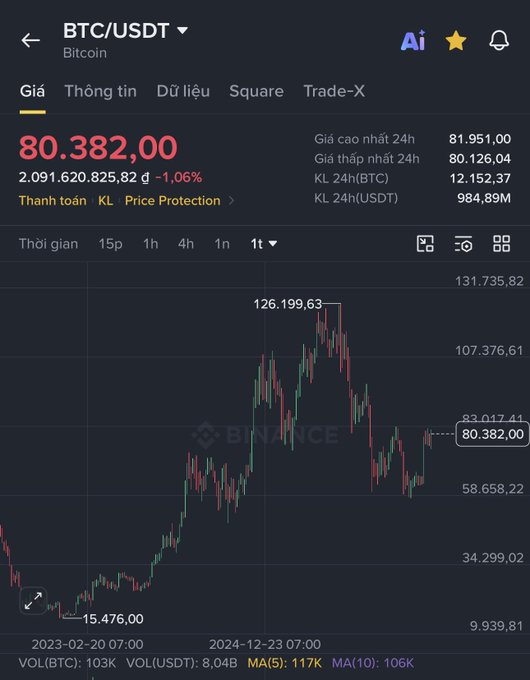Viewport: 530px width, 680px height.
Task: Tap the 58.658,22 axis price label
Action: (493, 489)
